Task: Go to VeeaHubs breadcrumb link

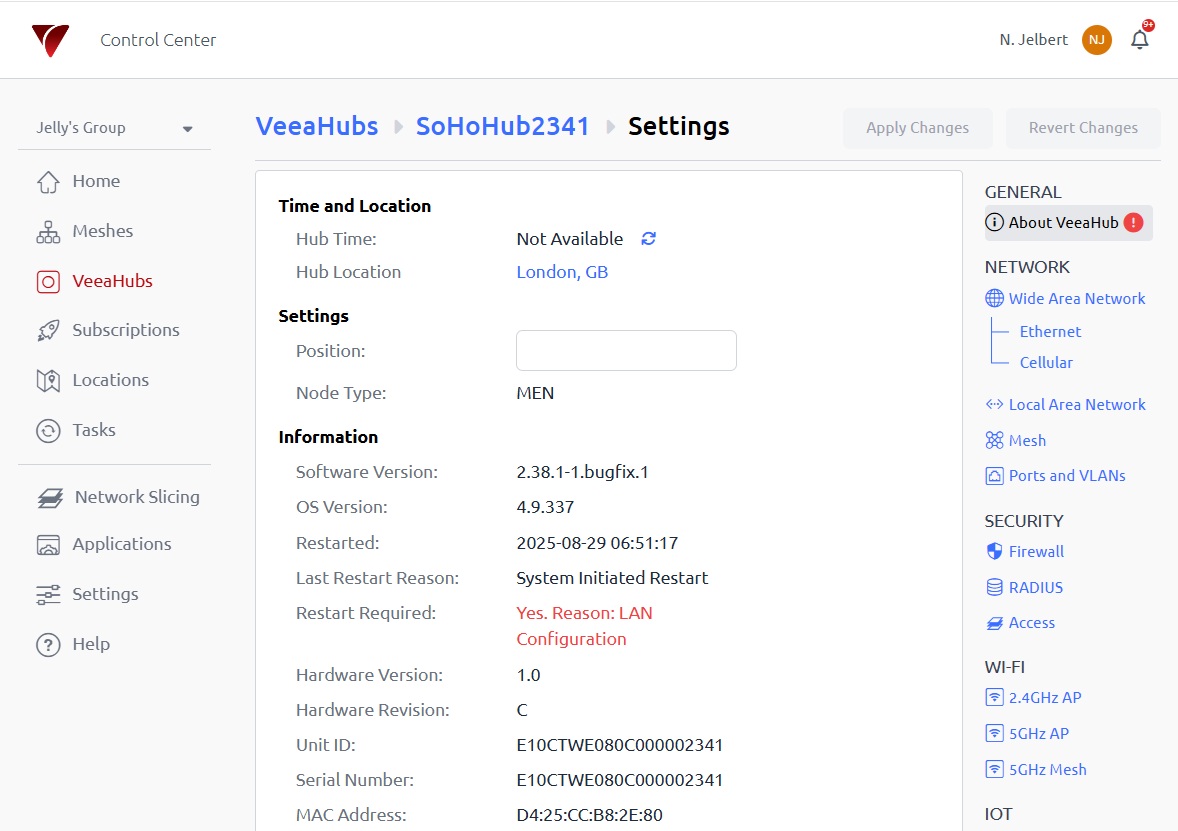Action: point(316,126)
